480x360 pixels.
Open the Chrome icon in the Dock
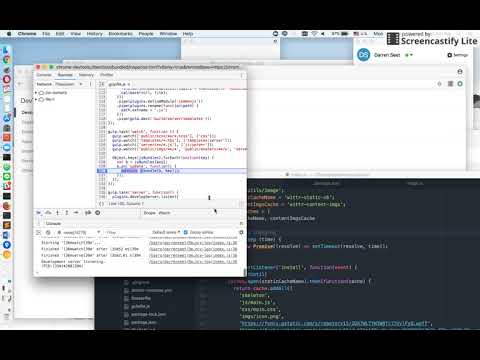pyautogui.click(x=6, y=60)
